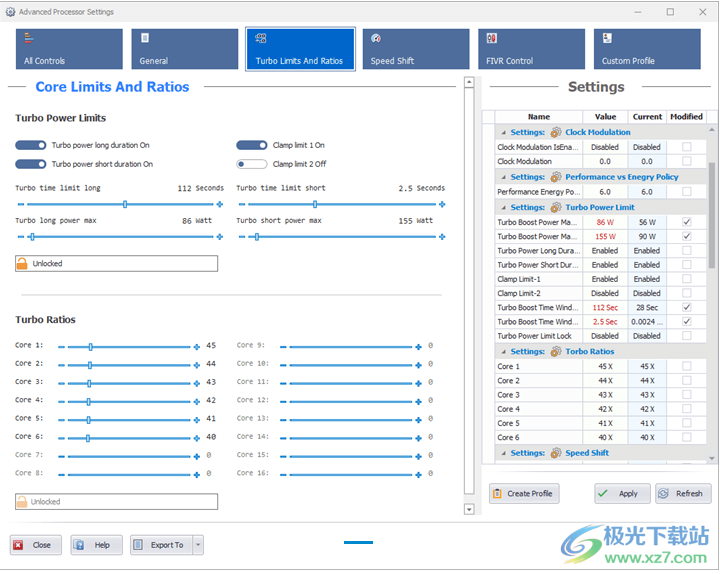Increase Turbo long power max with plus icon
The image size is (720, 574).
tap(219, 237)
